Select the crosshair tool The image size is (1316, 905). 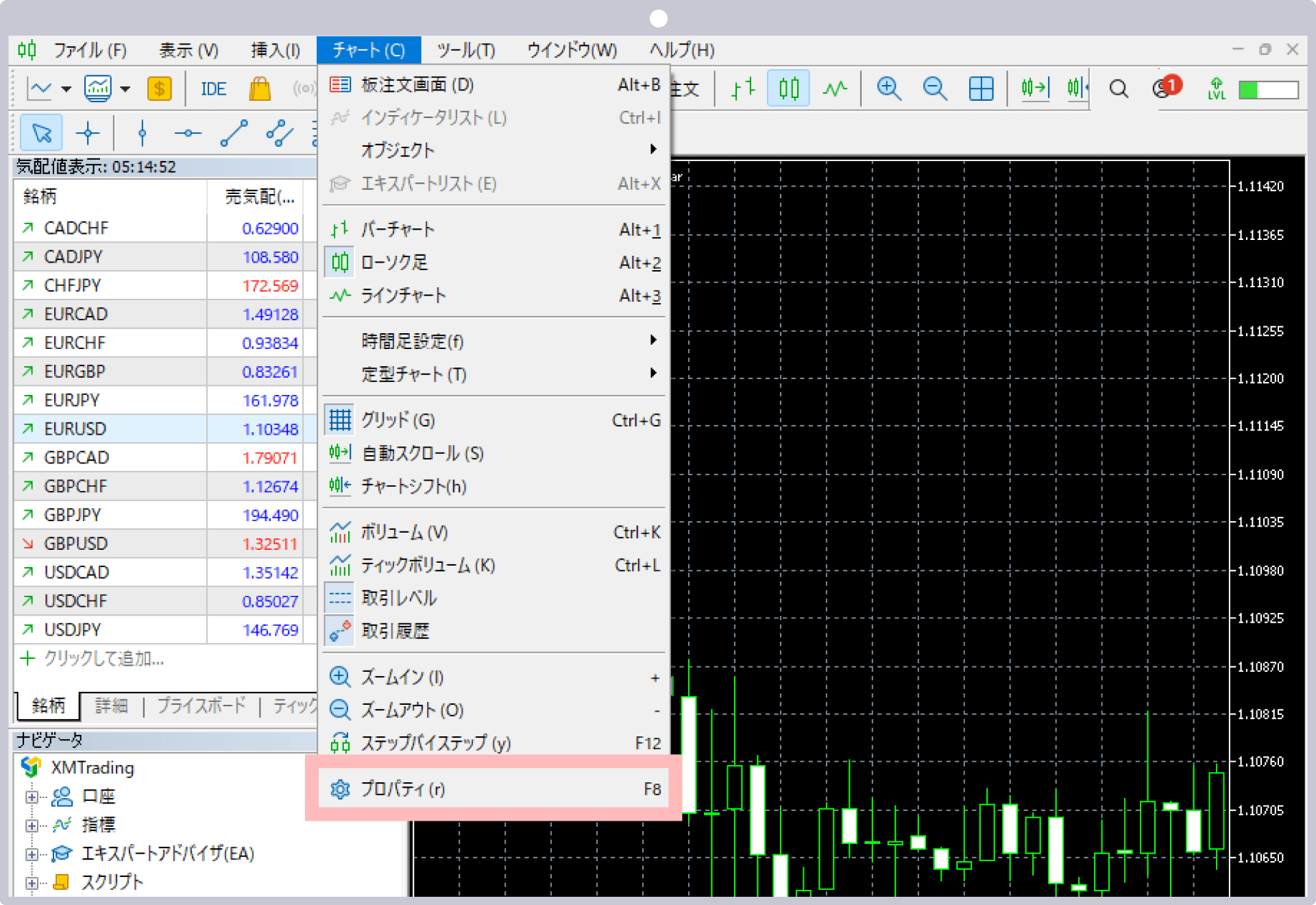pyautogui.click(x=88, y=133)
